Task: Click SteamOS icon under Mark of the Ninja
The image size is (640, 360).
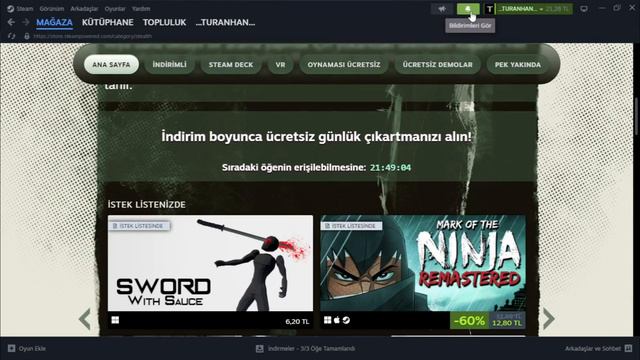Action: click(x=346, y=320)
